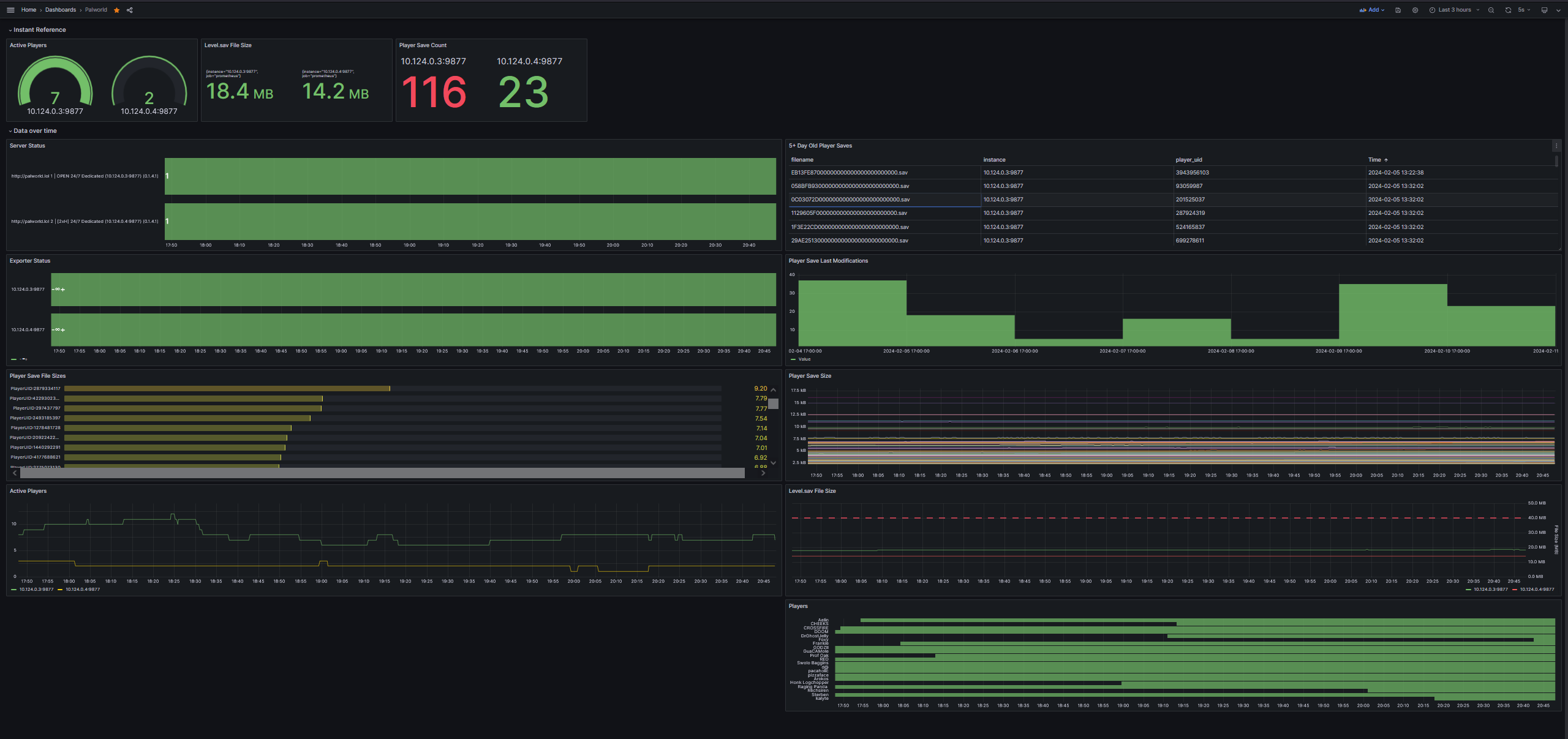This screenshot has height=739, width=1568.
Task: Toggle Value series in Last Modifications legend
Action: click(804, 359)
